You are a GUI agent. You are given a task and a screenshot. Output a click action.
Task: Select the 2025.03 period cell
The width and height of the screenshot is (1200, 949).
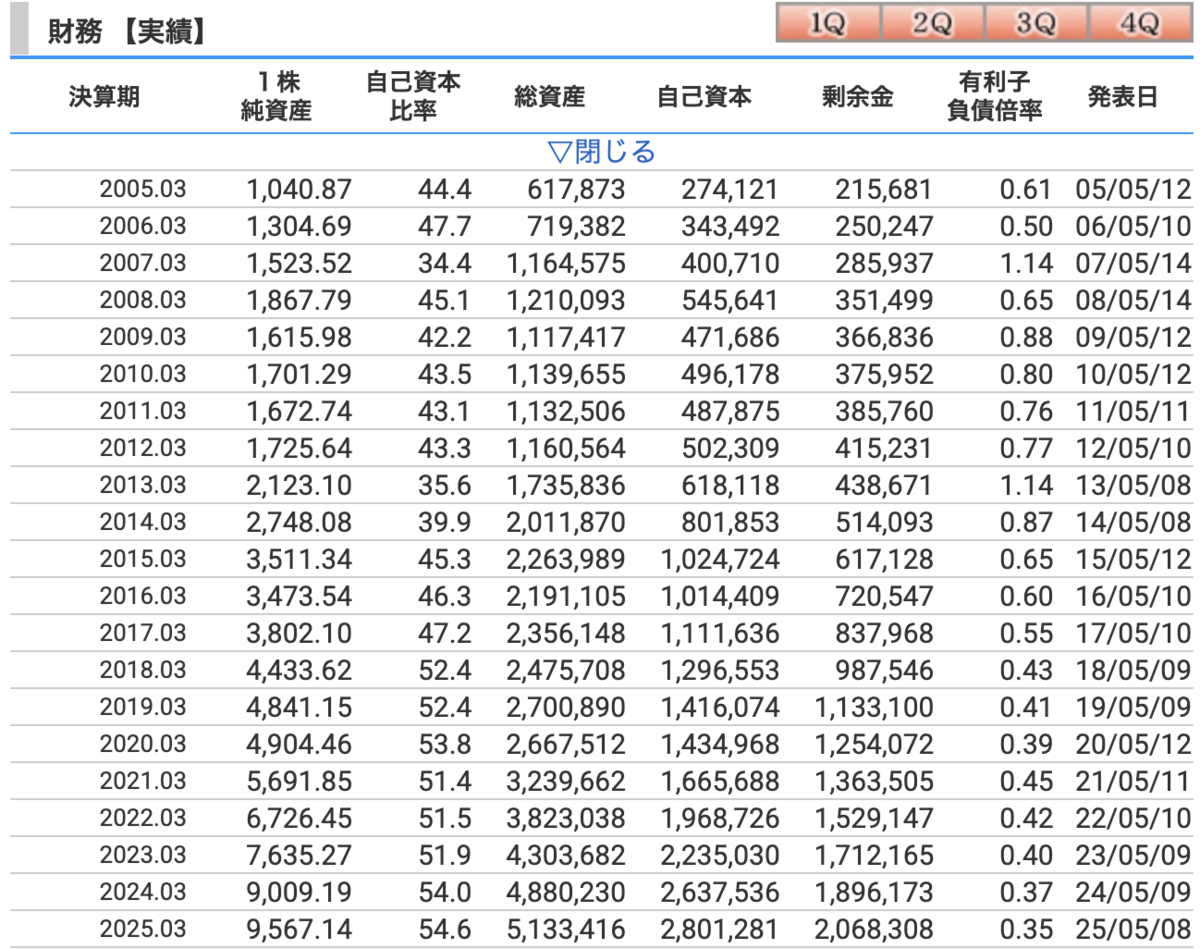pyautogui.click(x=143, y=929)
